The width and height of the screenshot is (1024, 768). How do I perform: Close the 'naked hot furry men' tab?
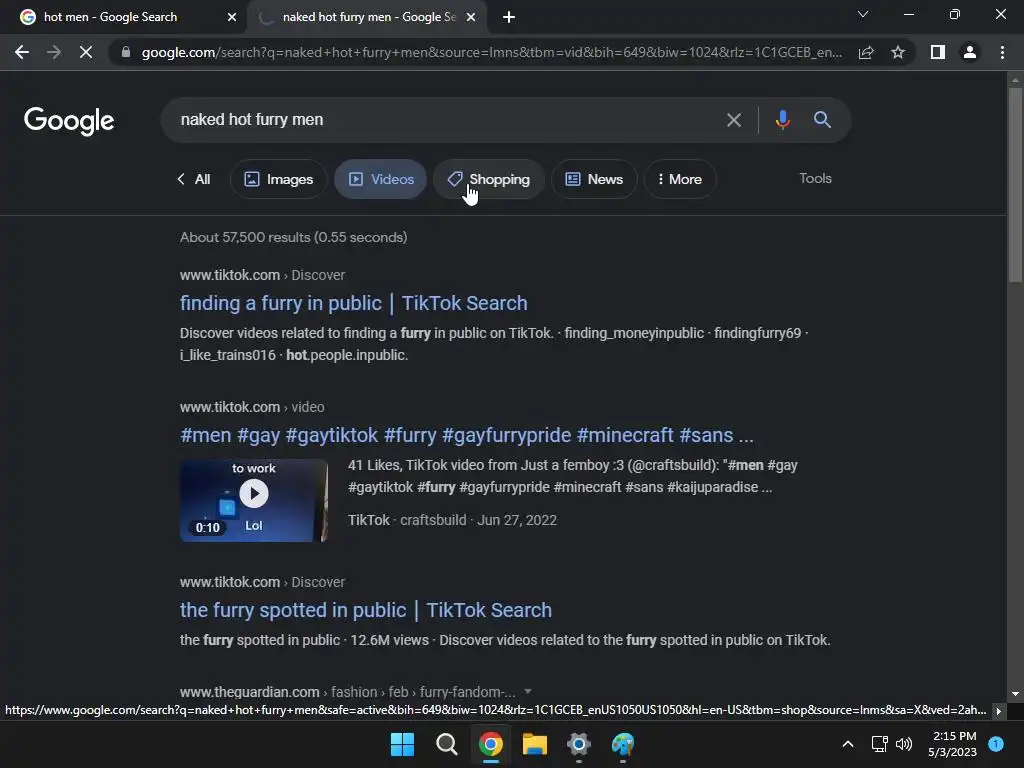(x=471, y=17)
